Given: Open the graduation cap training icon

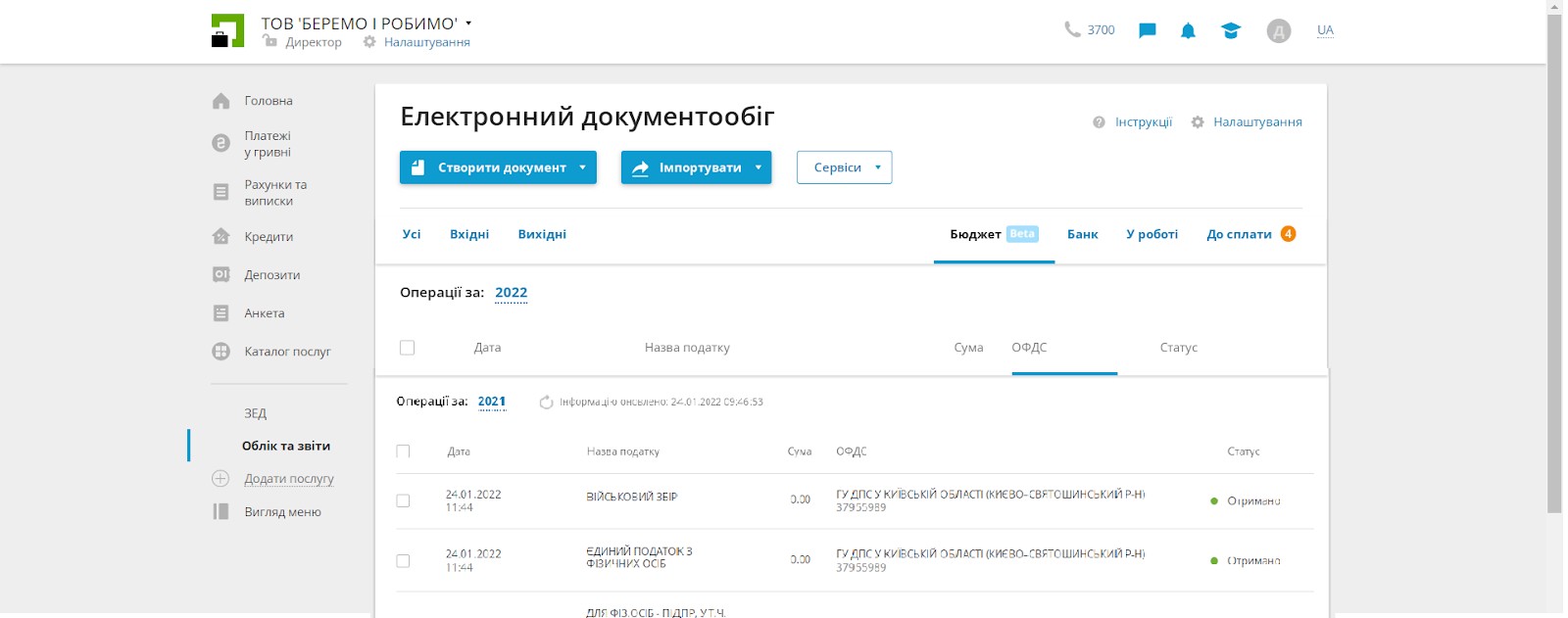Looking at the screenshot, I should click(x=1231, y=30).
